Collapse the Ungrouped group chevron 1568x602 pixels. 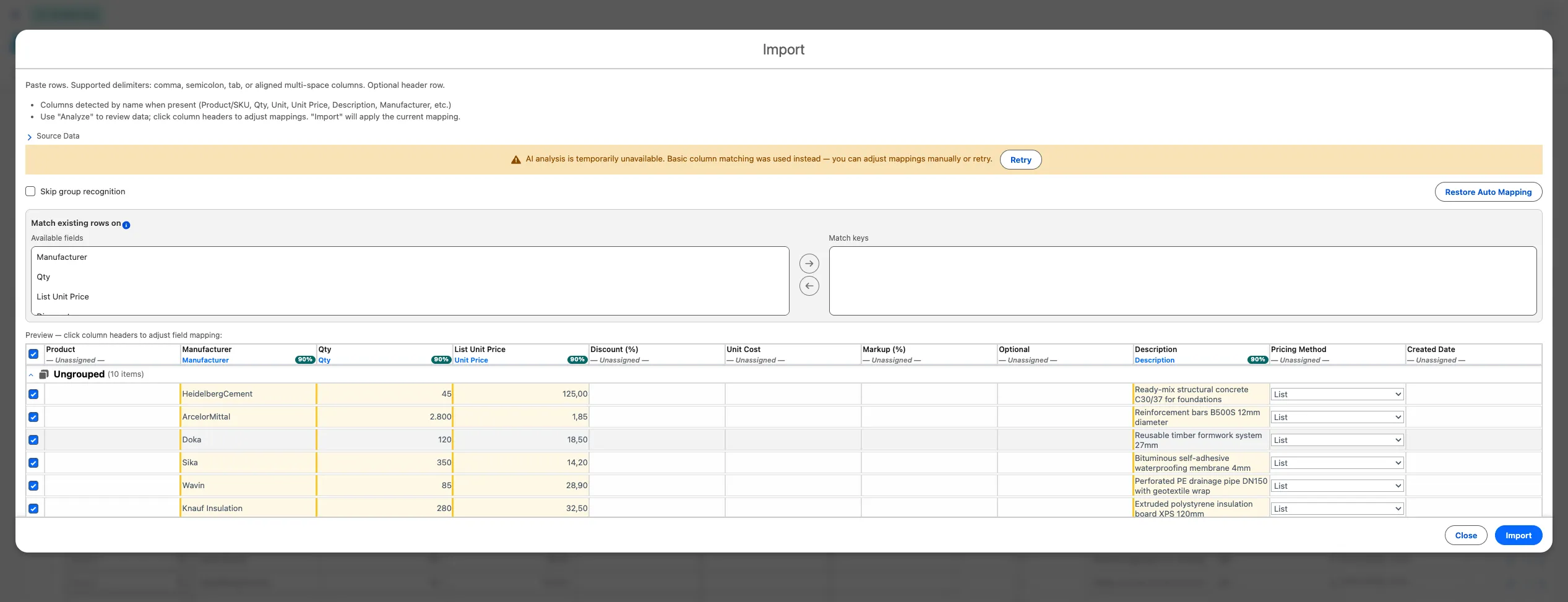pyautogui.click(x=31, y=375)
